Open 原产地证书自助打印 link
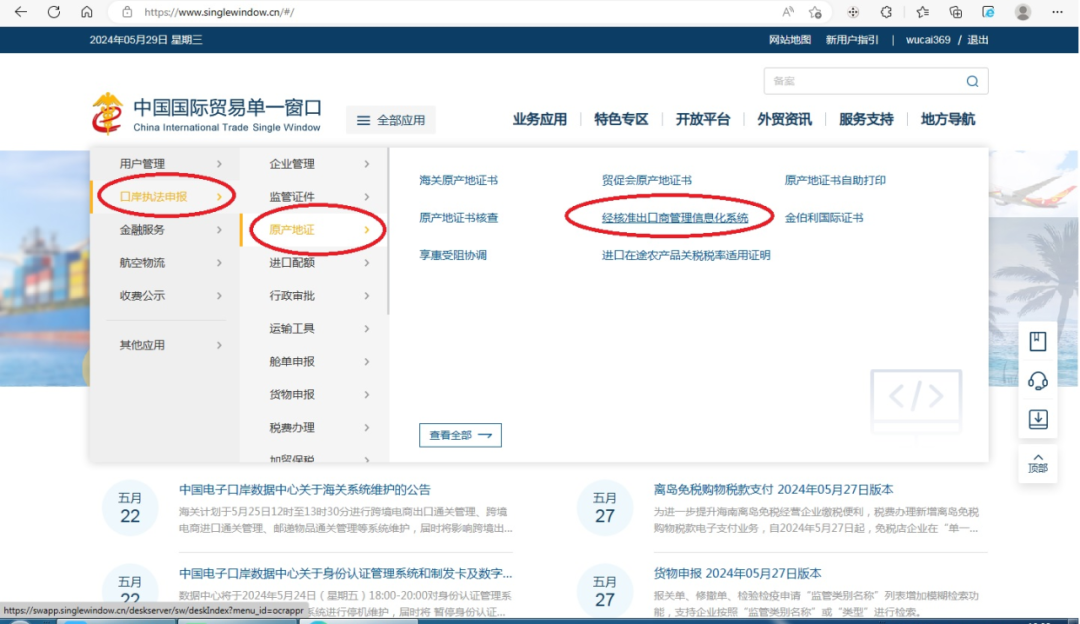 835,181
